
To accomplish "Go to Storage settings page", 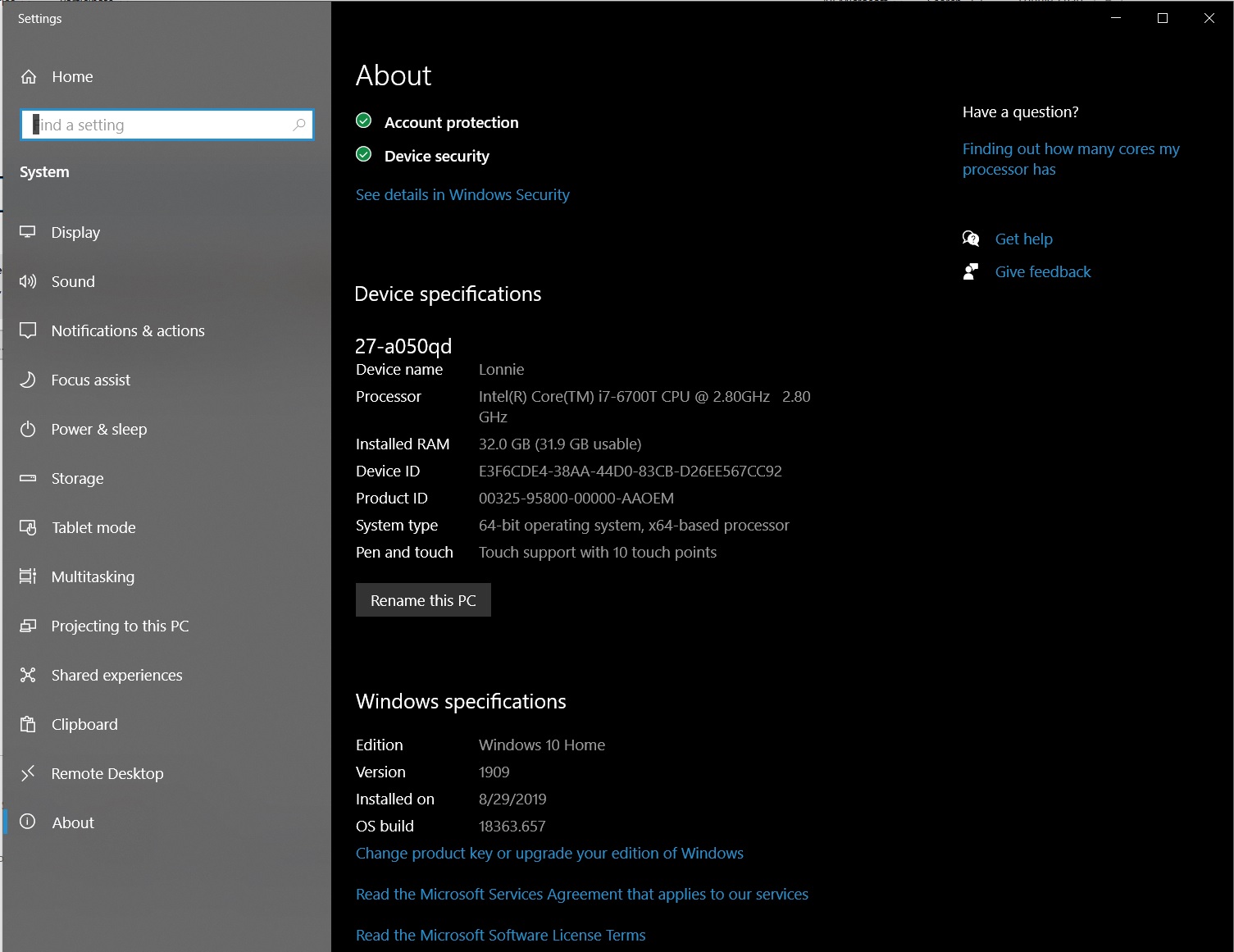I will click(x=77, y=478).
